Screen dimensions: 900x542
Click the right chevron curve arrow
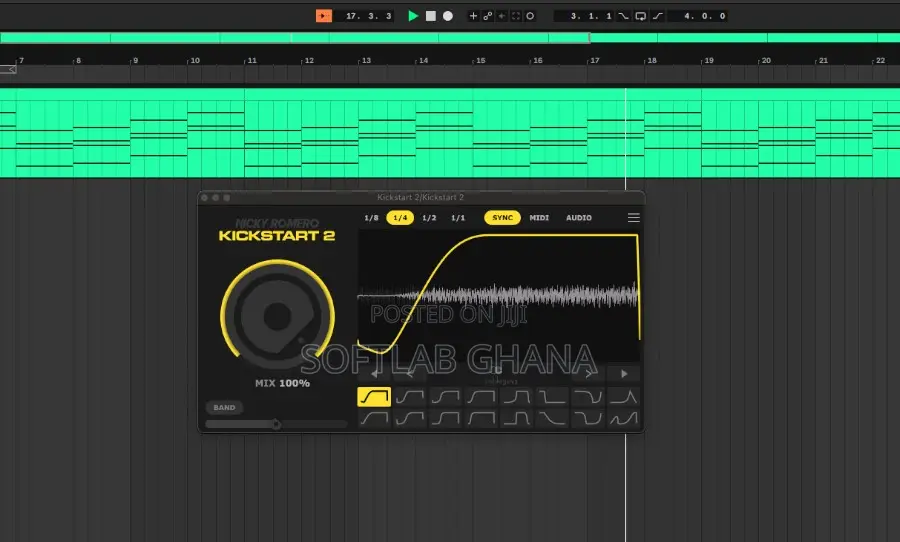tap(588, 374)
